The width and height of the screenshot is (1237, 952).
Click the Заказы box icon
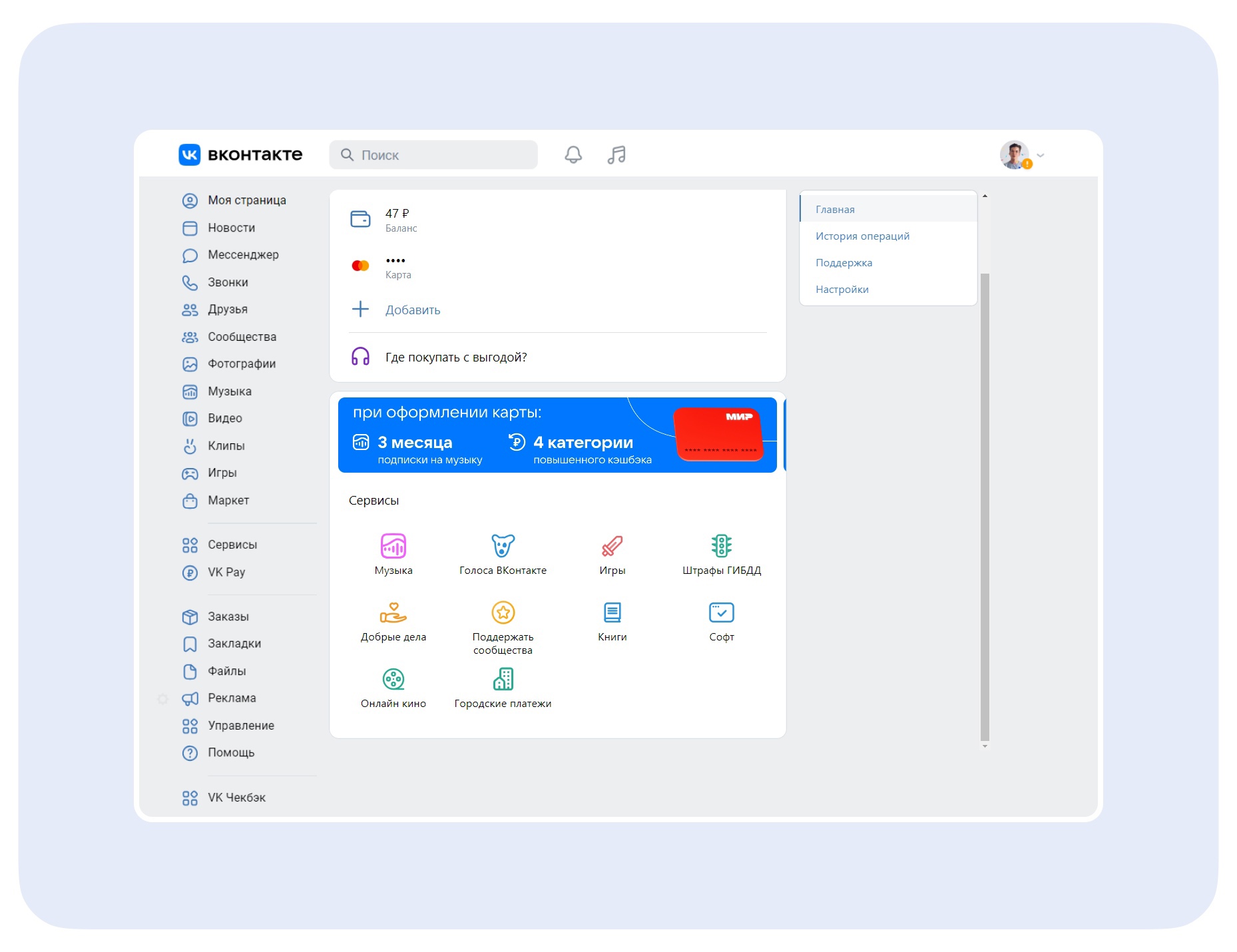click(190, 617)
